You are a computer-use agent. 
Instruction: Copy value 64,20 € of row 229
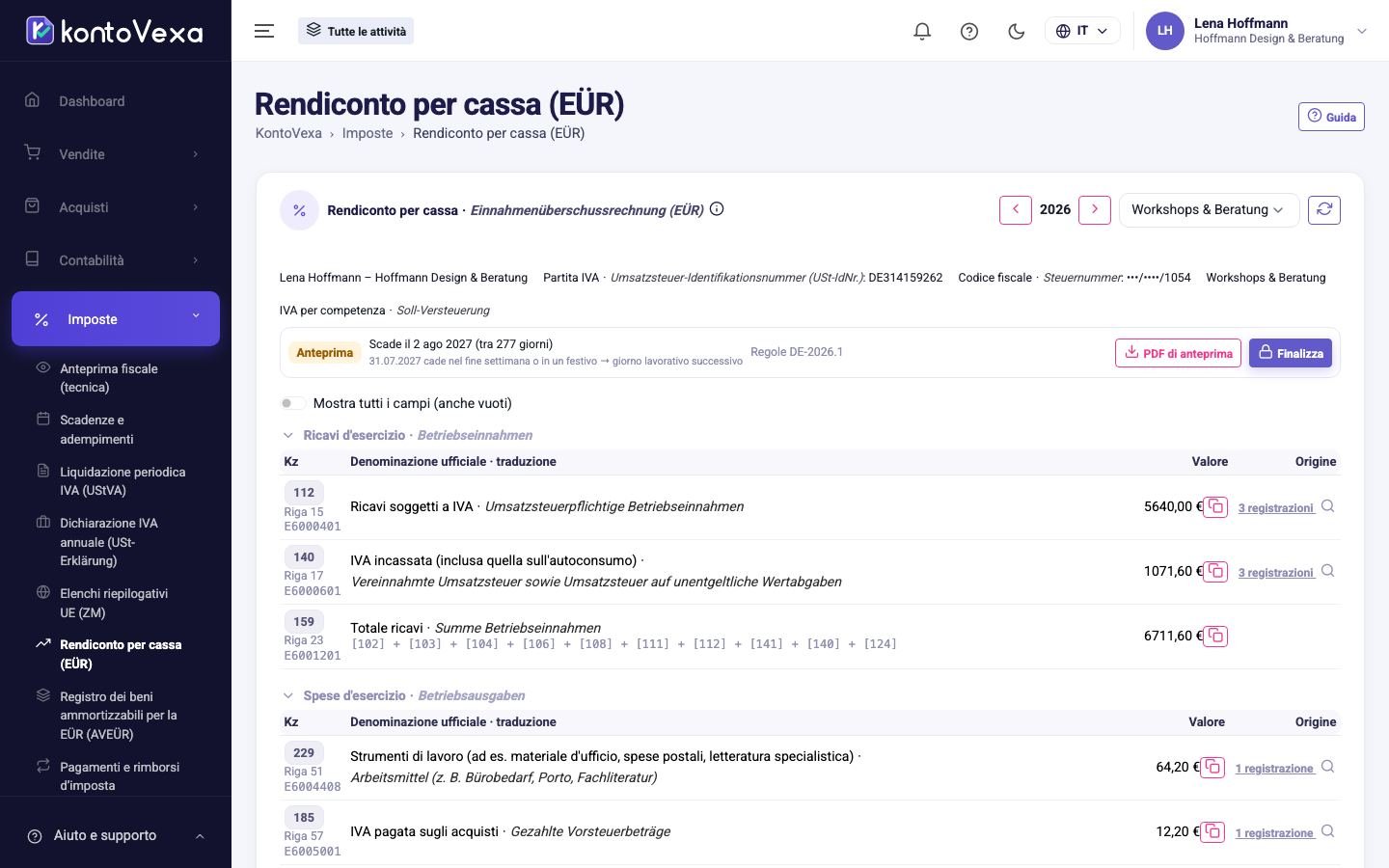pos(1212,767)
